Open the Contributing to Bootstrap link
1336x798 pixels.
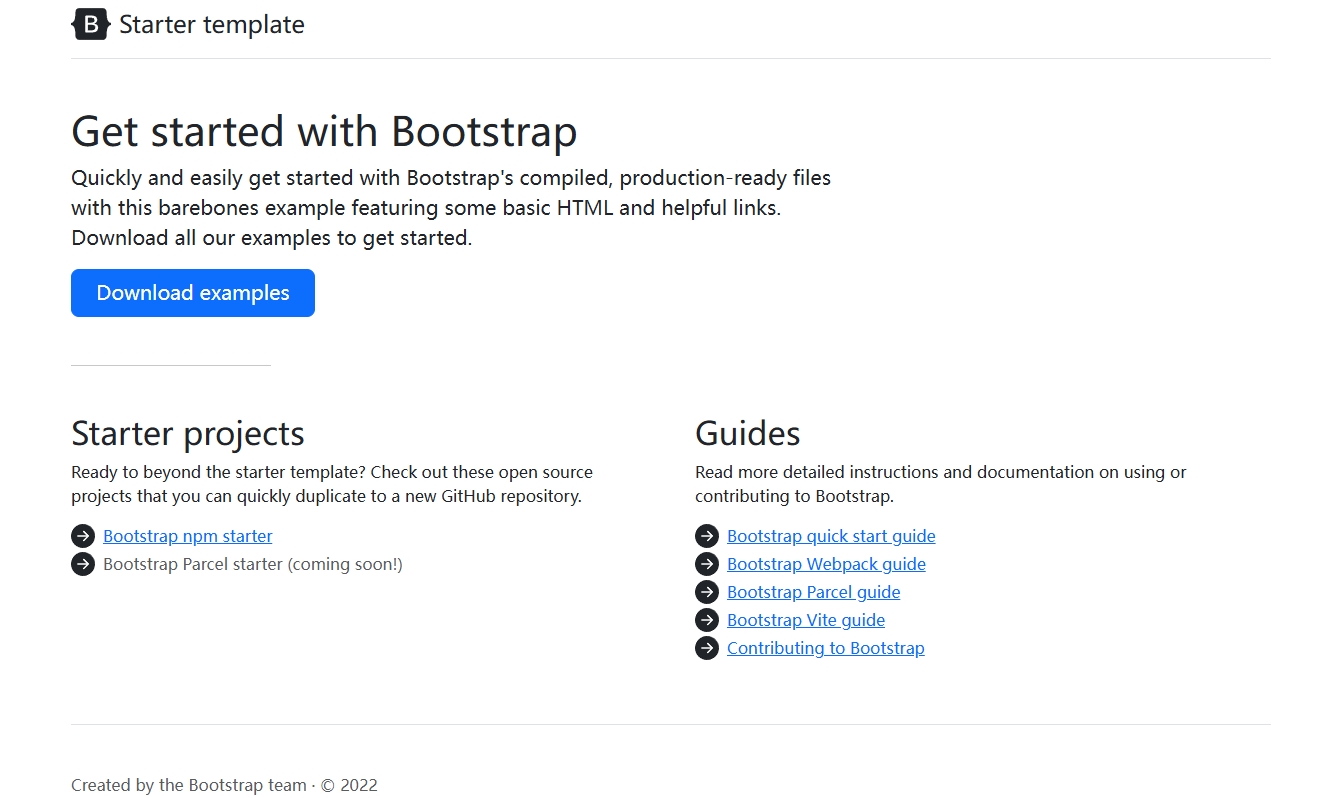[826, 648]
